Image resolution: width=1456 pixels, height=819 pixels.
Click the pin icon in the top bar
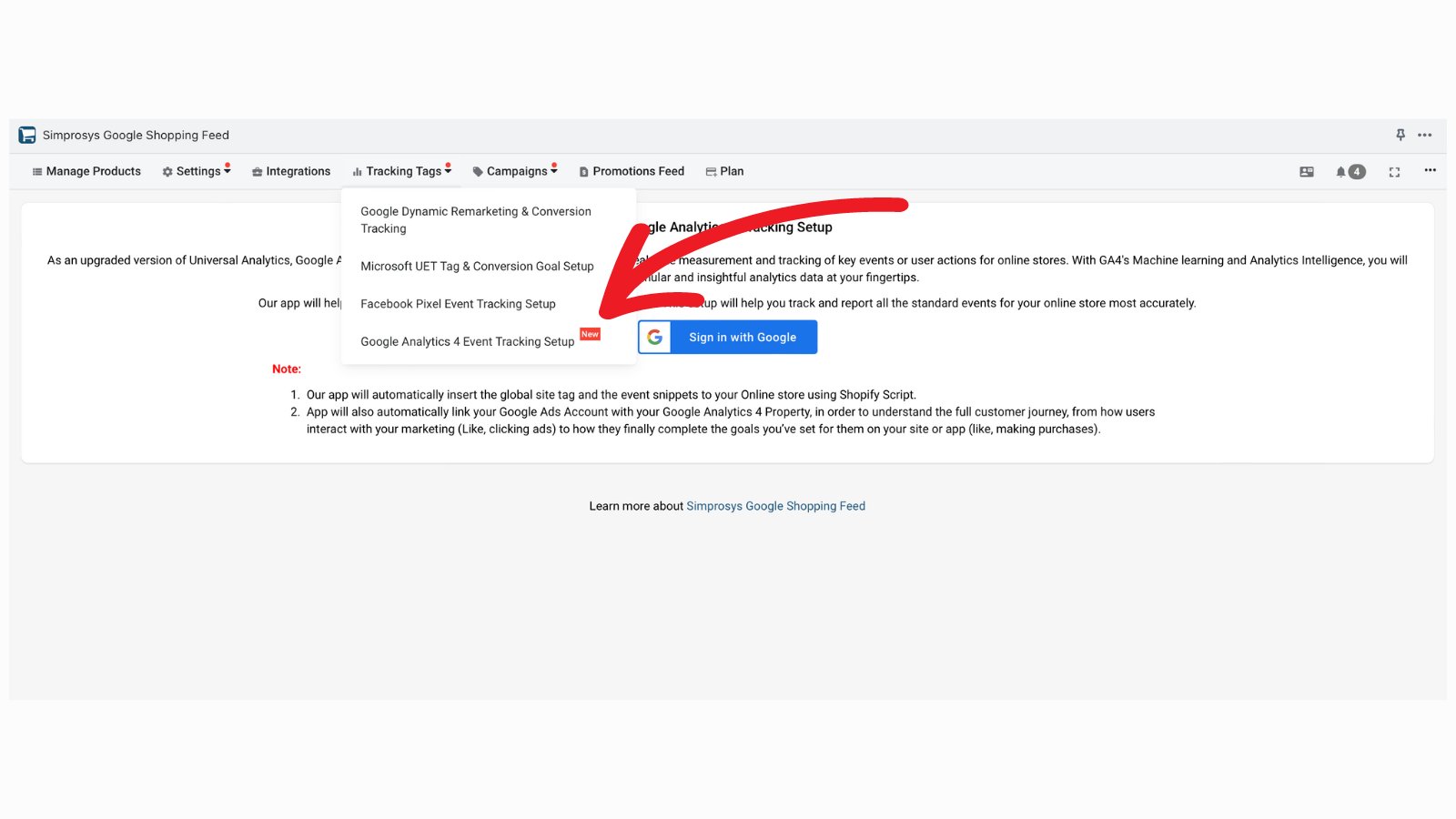[x=1400, y=135]
